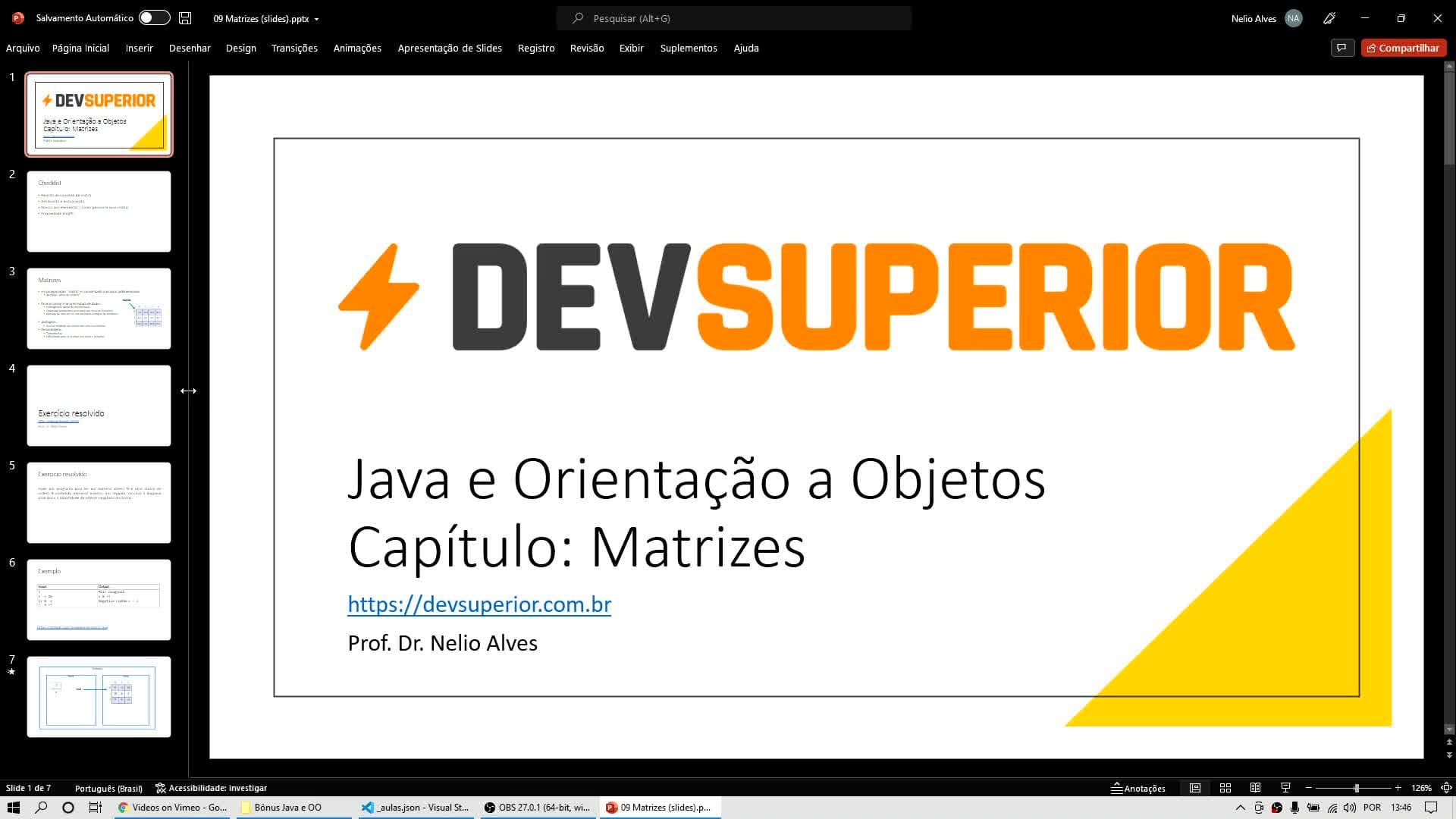Select the Animações tab
Viewport: 1456px width, 819px height.
tap(357, 48)
